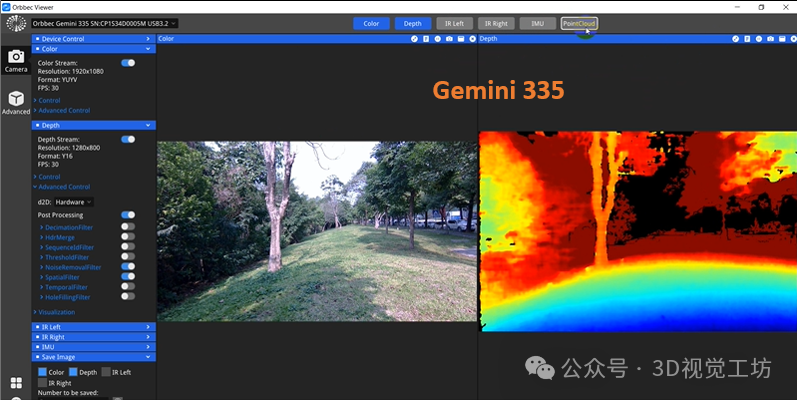Disable the NoiseRemovalFilter switch

point(128,266)
